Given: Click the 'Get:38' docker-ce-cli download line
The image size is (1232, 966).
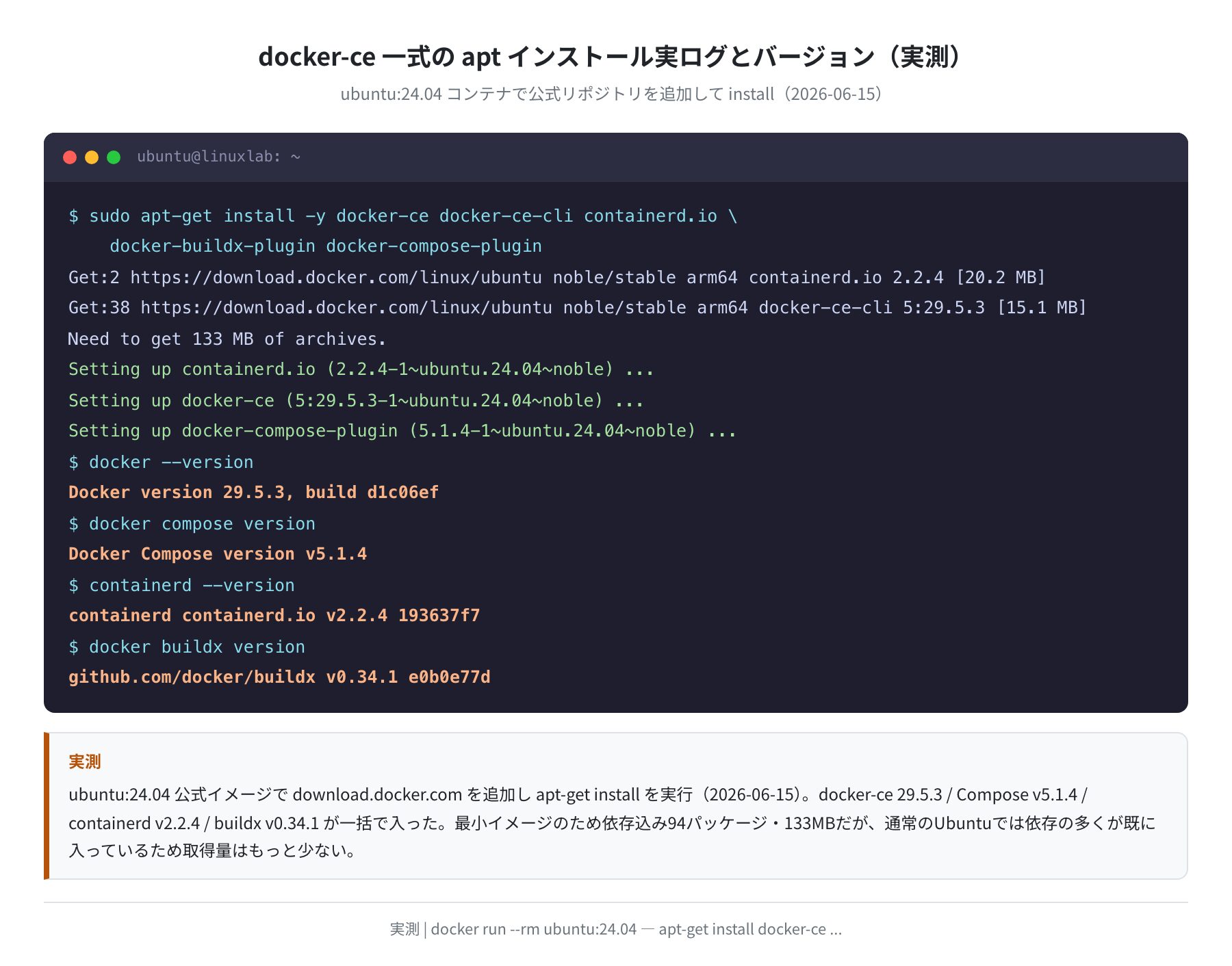Looking at the screenshot, I should click(x=578, y=308).
